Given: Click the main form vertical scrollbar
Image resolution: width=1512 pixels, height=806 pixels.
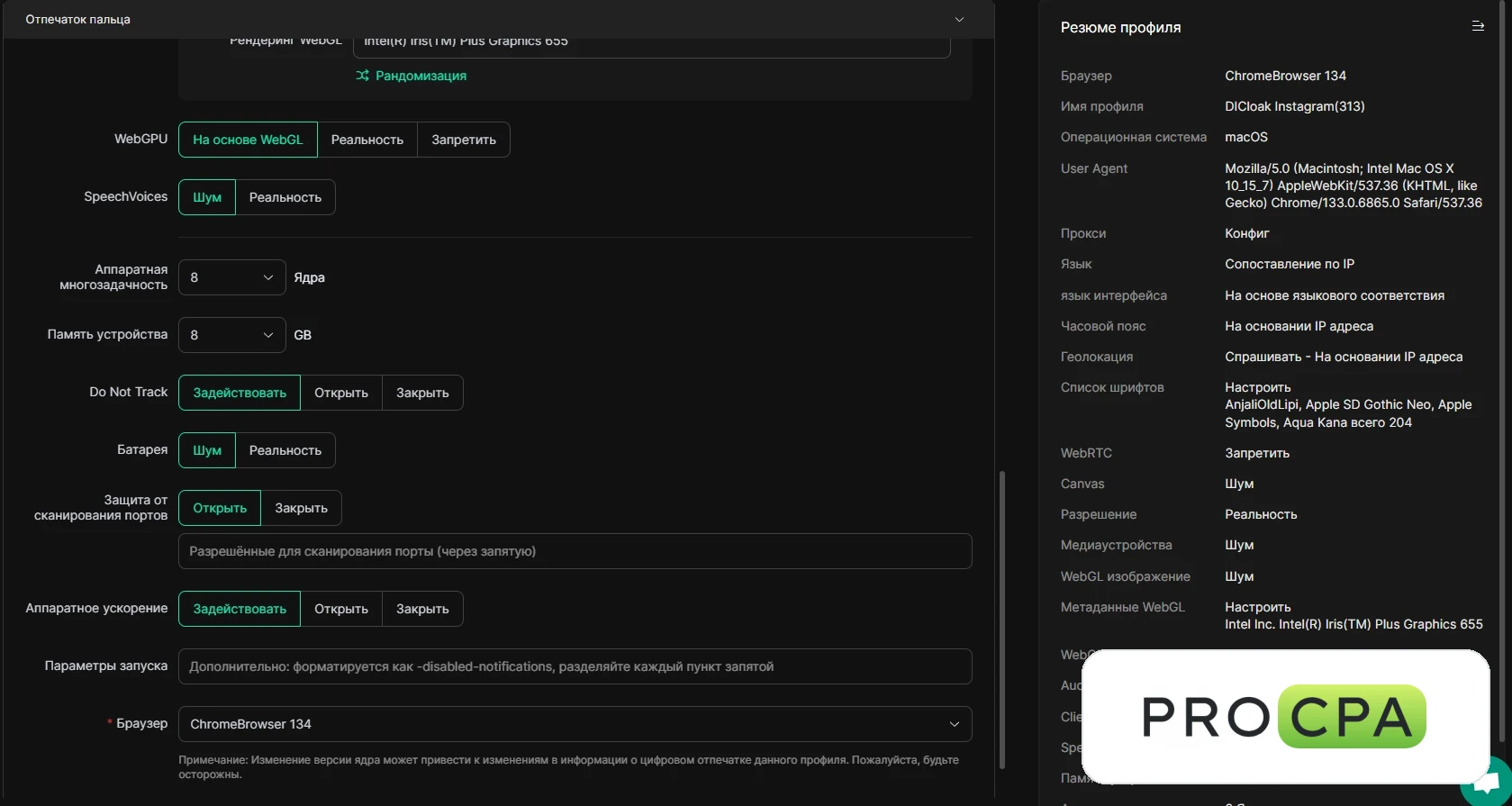Looking at the screenshot, I should pyautogui.click(x=1001, y=620).
